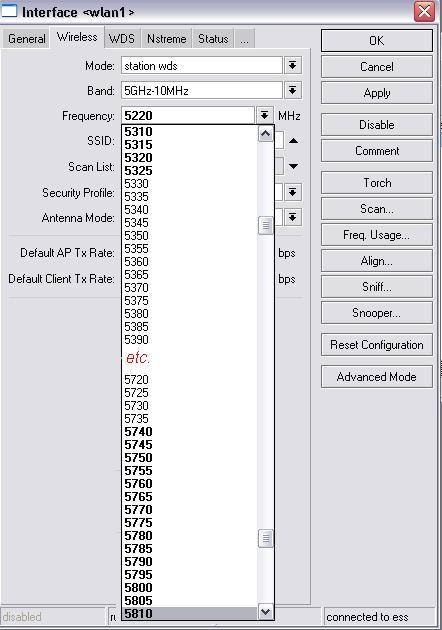
Task: Open the Torch tool
Action: point(377,183)
